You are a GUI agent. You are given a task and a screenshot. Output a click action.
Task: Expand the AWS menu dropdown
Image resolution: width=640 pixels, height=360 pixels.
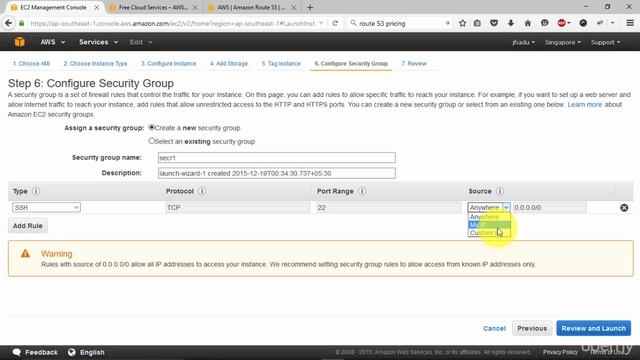(53, 42)
